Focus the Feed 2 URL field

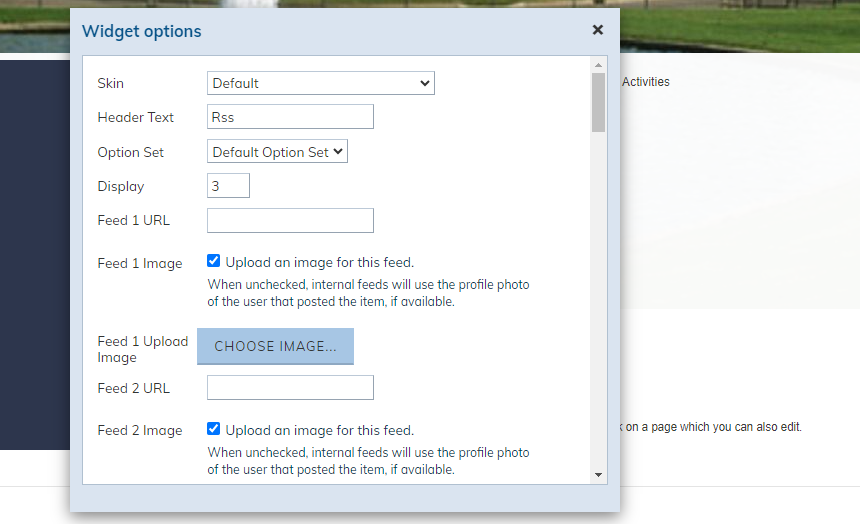coord(290,387)
